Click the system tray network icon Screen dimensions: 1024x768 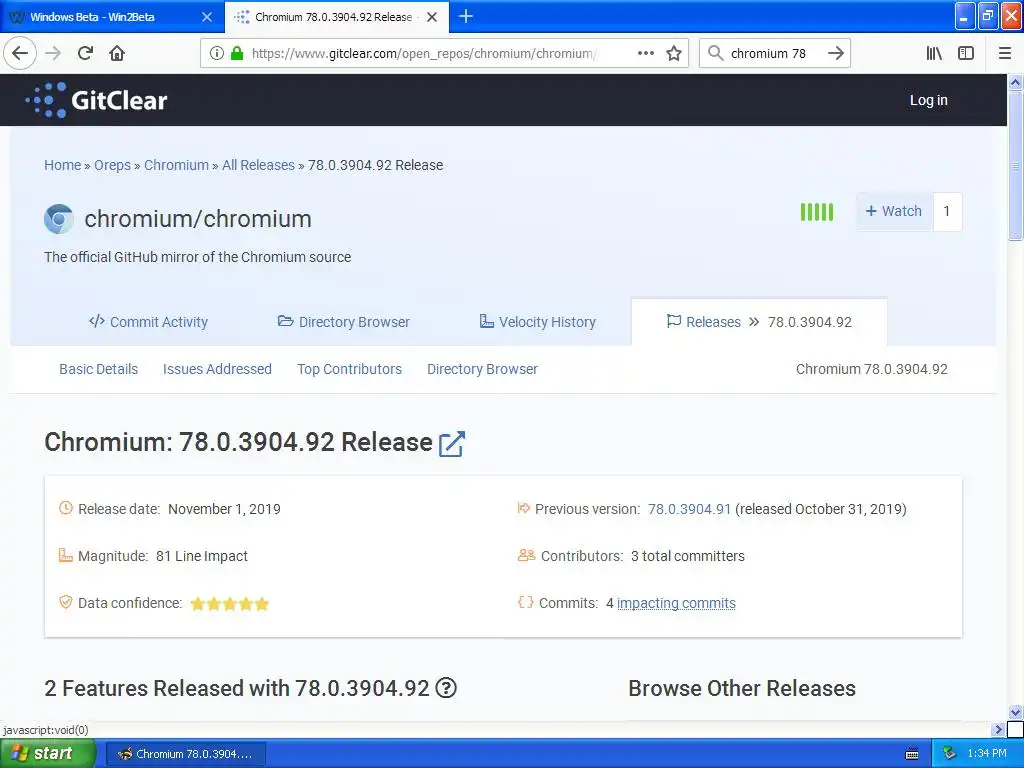pyautogui.click(x=950, y=754)
